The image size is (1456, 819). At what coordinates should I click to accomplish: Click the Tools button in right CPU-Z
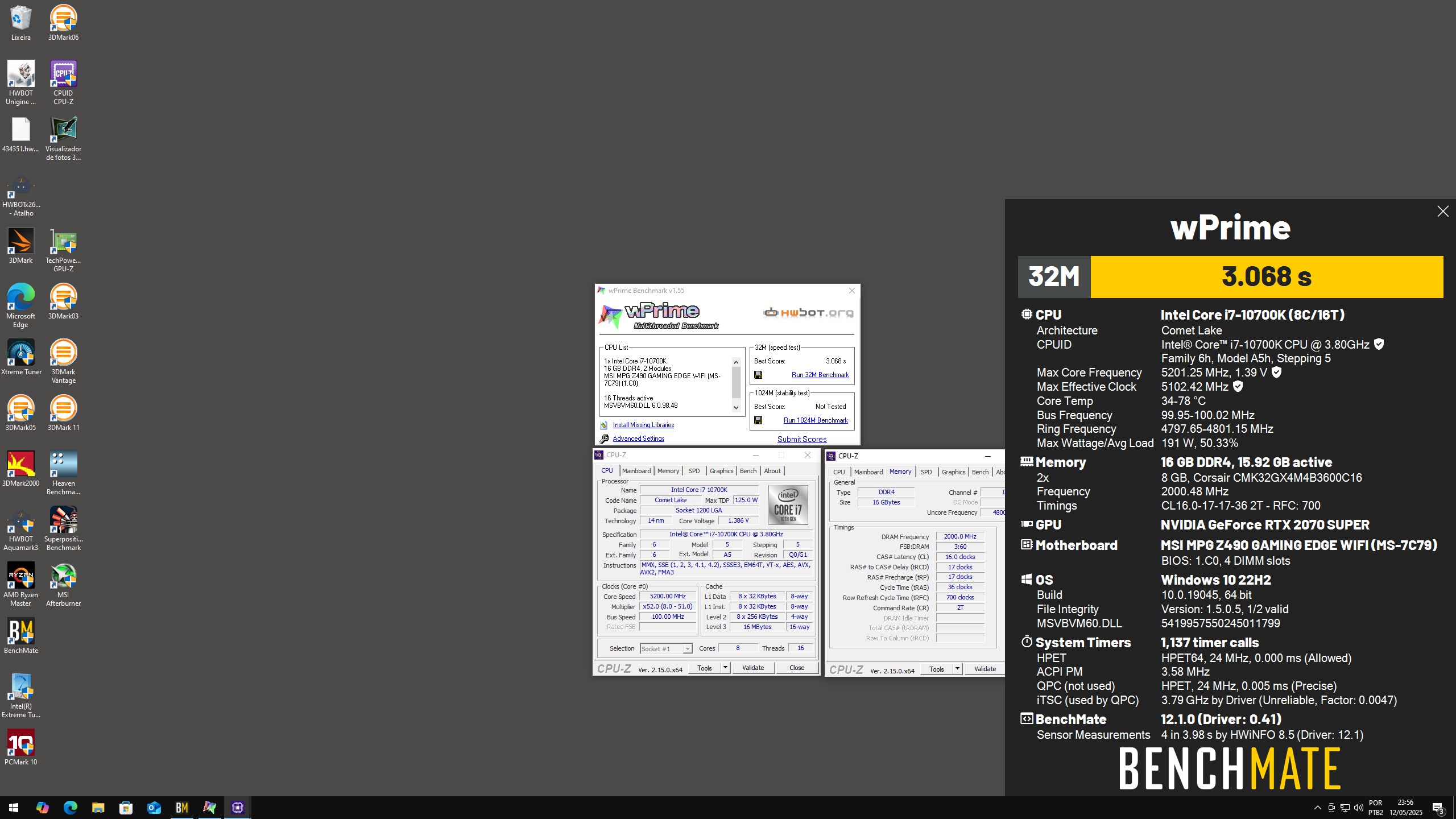point(937,669)
